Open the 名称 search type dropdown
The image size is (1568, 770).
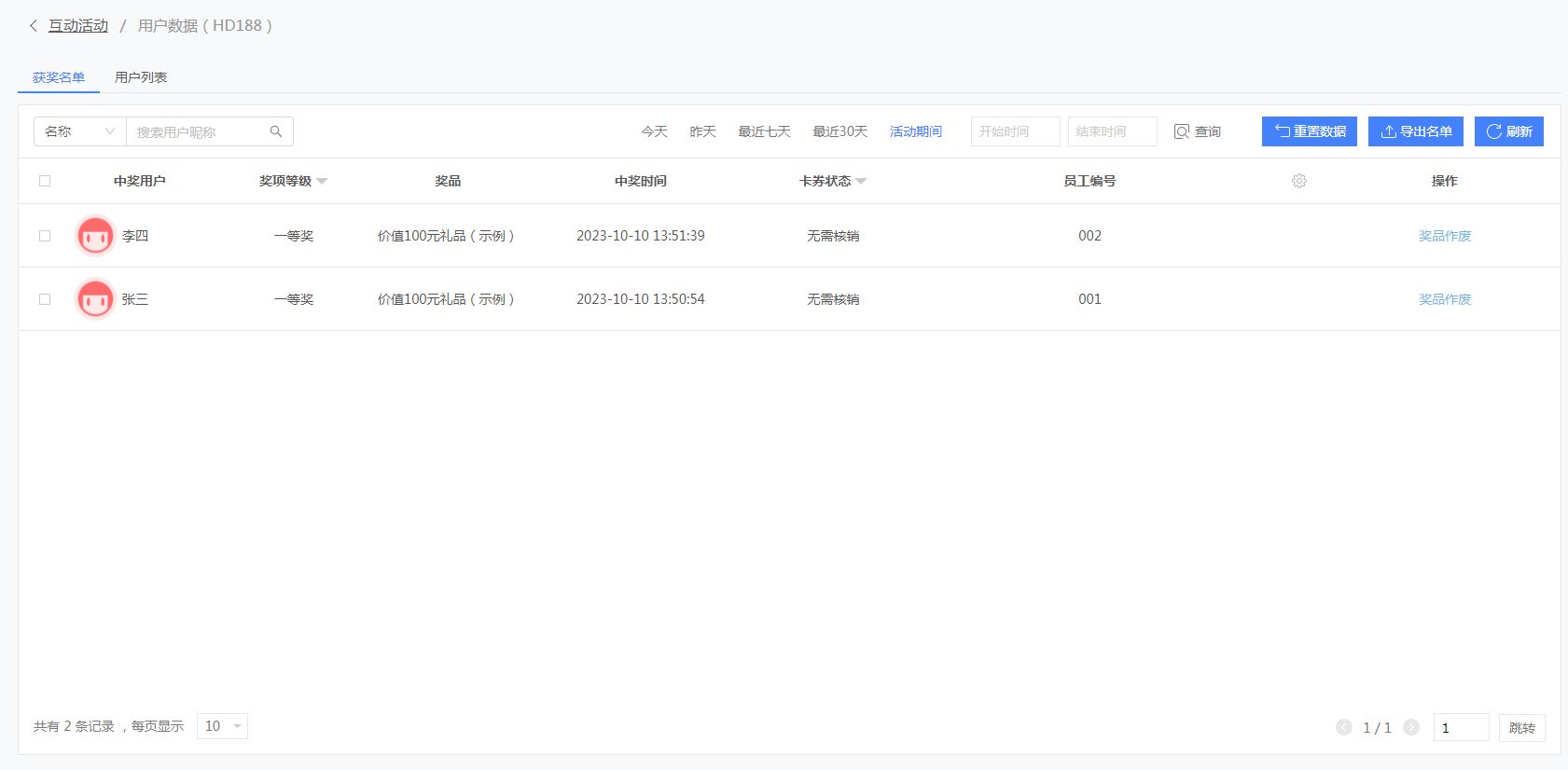80,131
